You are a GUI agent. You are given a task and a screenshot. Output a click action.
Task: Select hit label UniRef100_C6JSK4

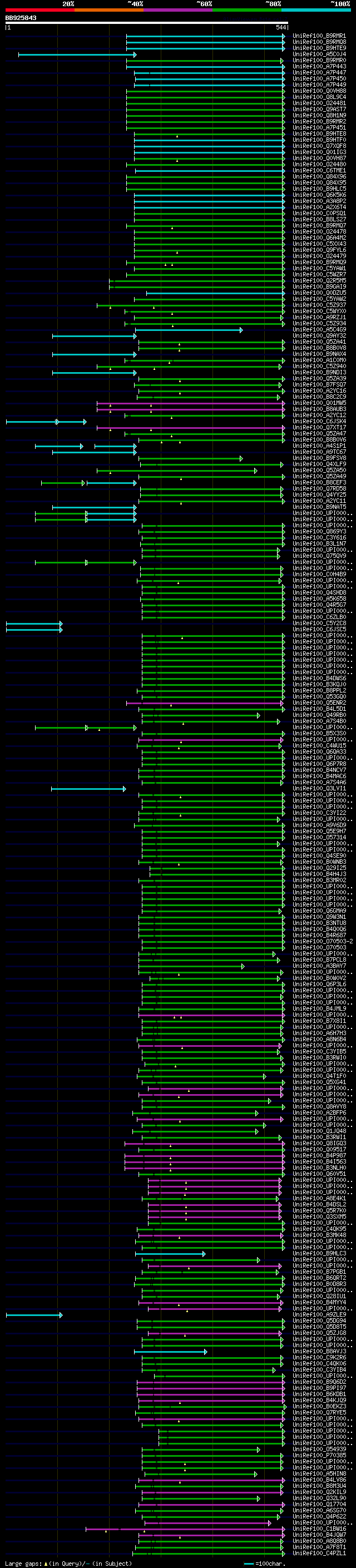[x=319, y=421]
